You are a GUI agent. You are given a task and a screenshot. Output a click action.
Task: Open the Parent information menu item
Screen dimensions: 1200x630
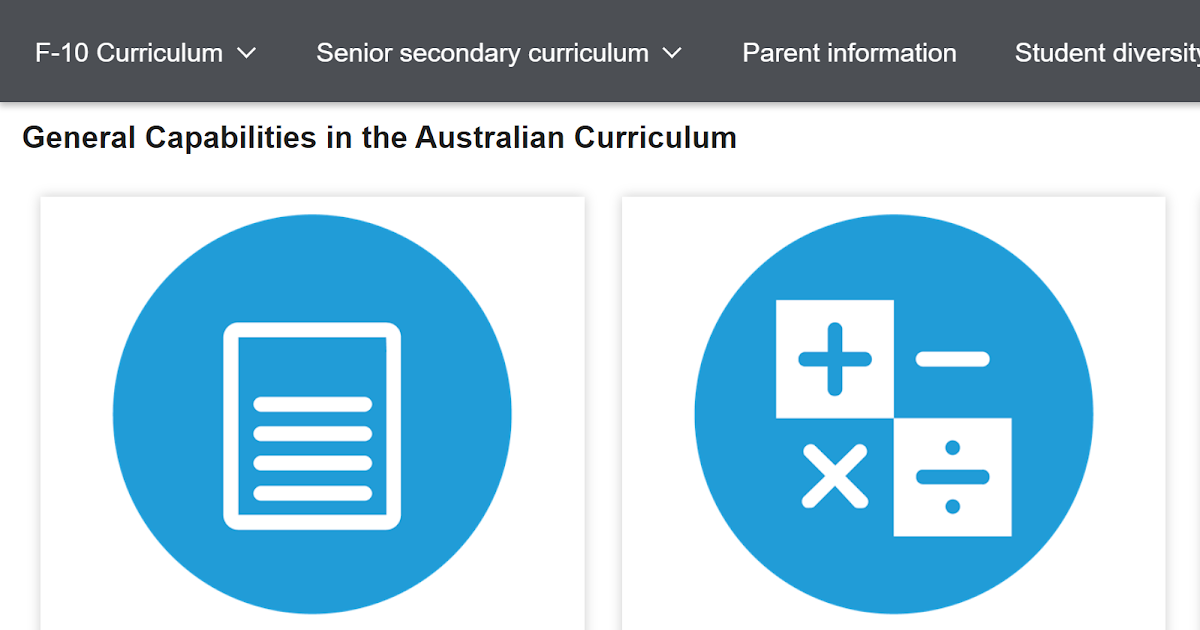coord(848,53)
